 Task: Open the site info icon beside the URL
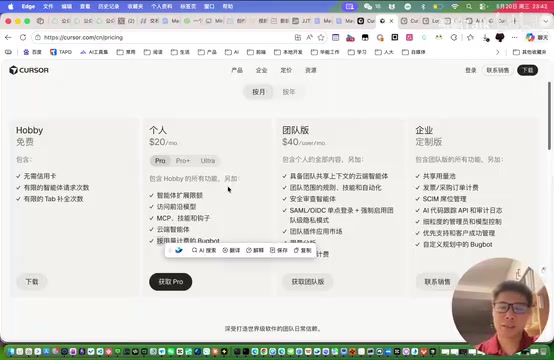38,37
